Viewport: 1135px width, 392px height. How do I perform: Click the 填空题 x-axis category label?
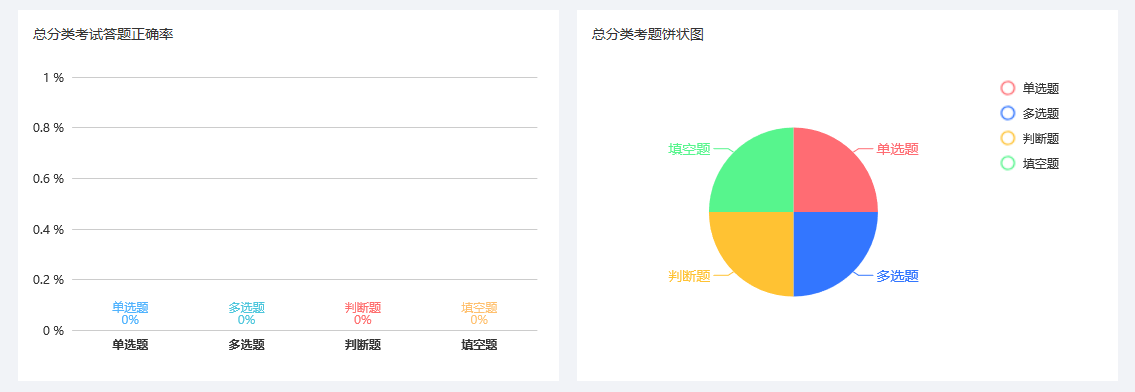pos(479,345)
